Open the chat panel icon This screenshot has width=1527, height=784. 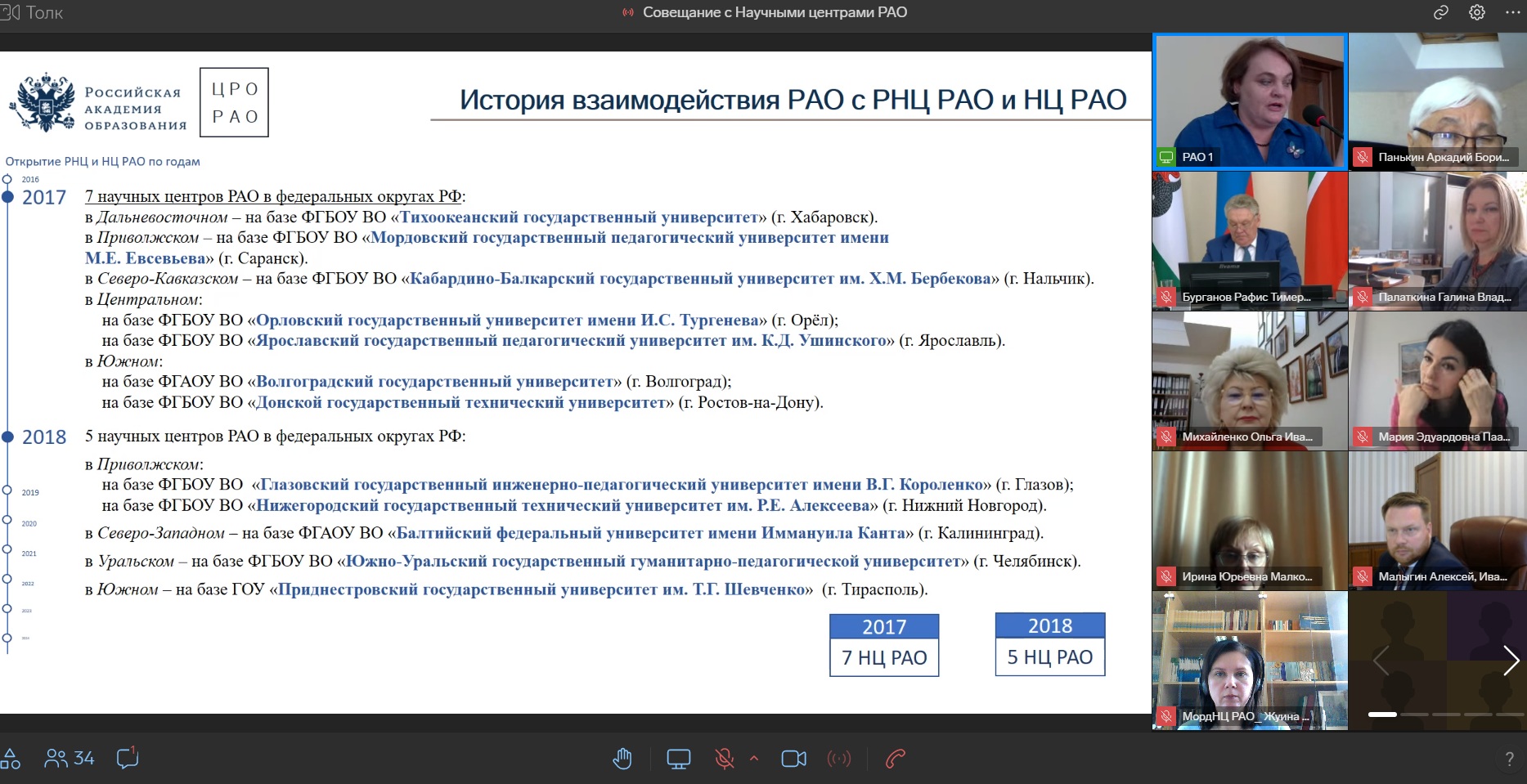[128, 758]
